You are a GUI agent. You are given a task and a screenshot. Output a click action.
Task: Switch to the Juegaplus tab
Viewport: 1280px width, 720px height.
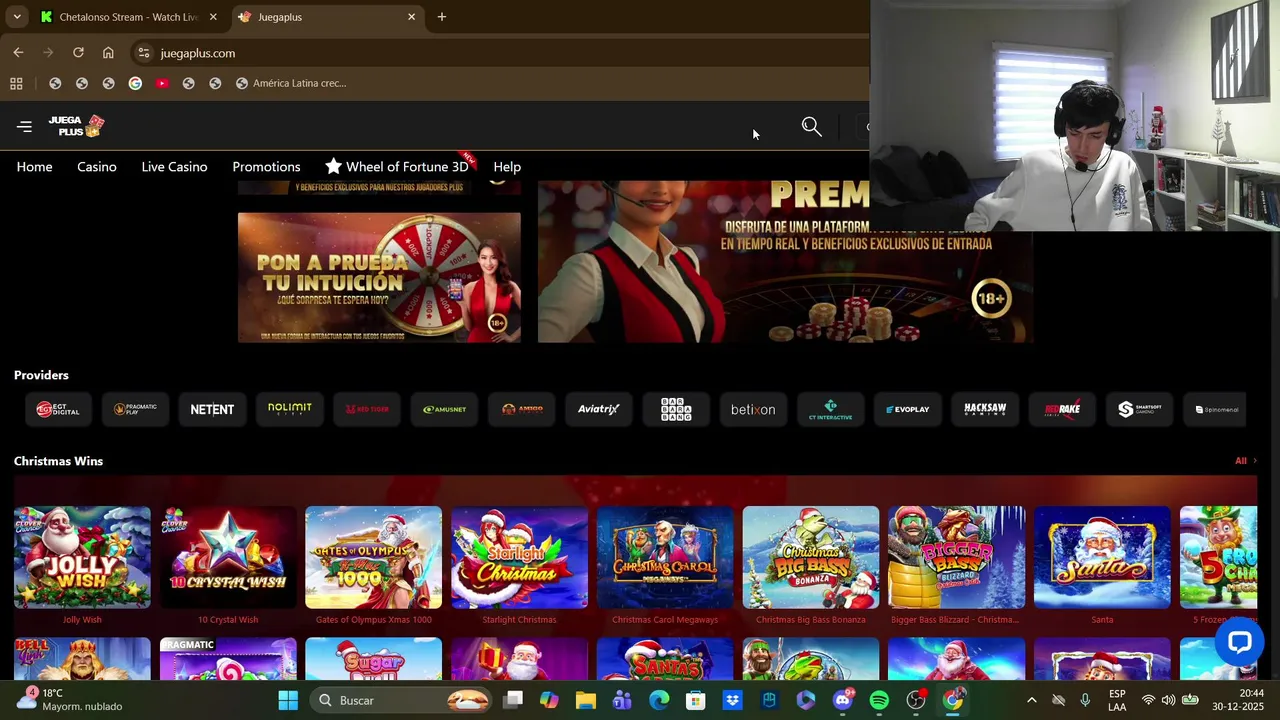(327, 17)
